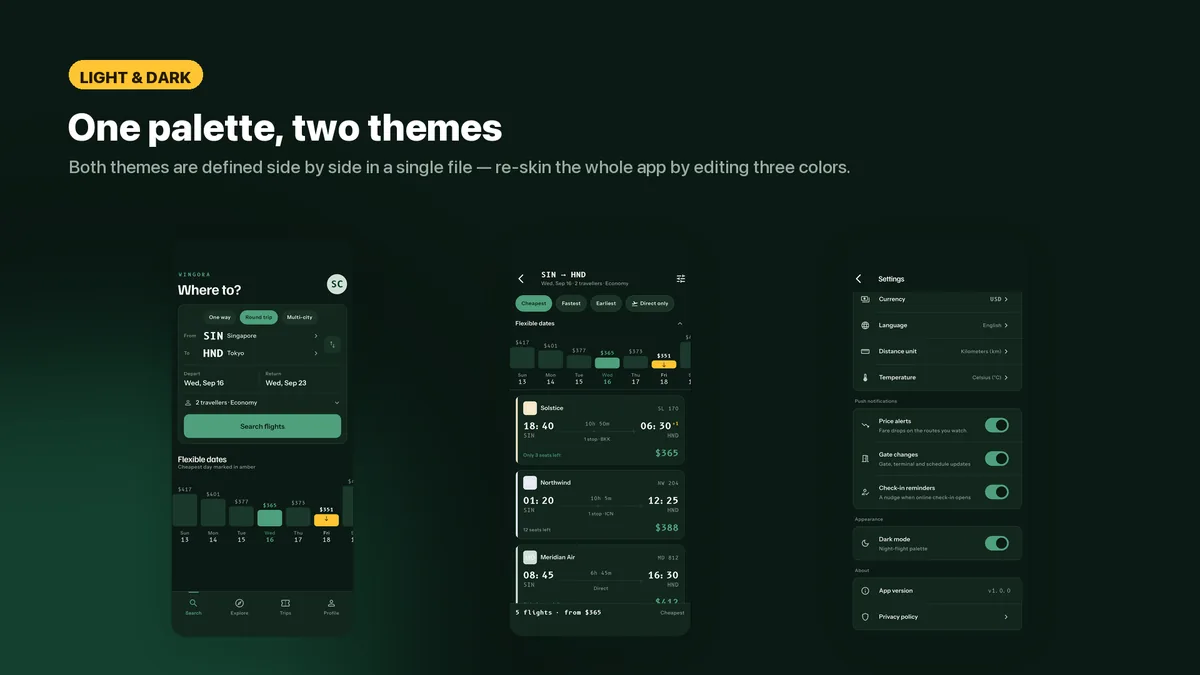The width and height of the screenshot is (1200, 675).
Task: Open the Northwind $388 flight card
Action: point(600,504)
